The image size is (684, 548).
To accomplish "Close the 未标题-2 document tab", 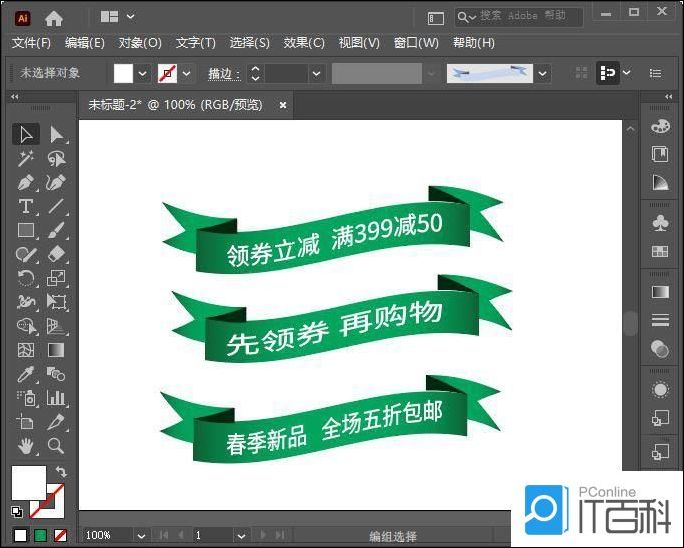I will pos(283,104).
